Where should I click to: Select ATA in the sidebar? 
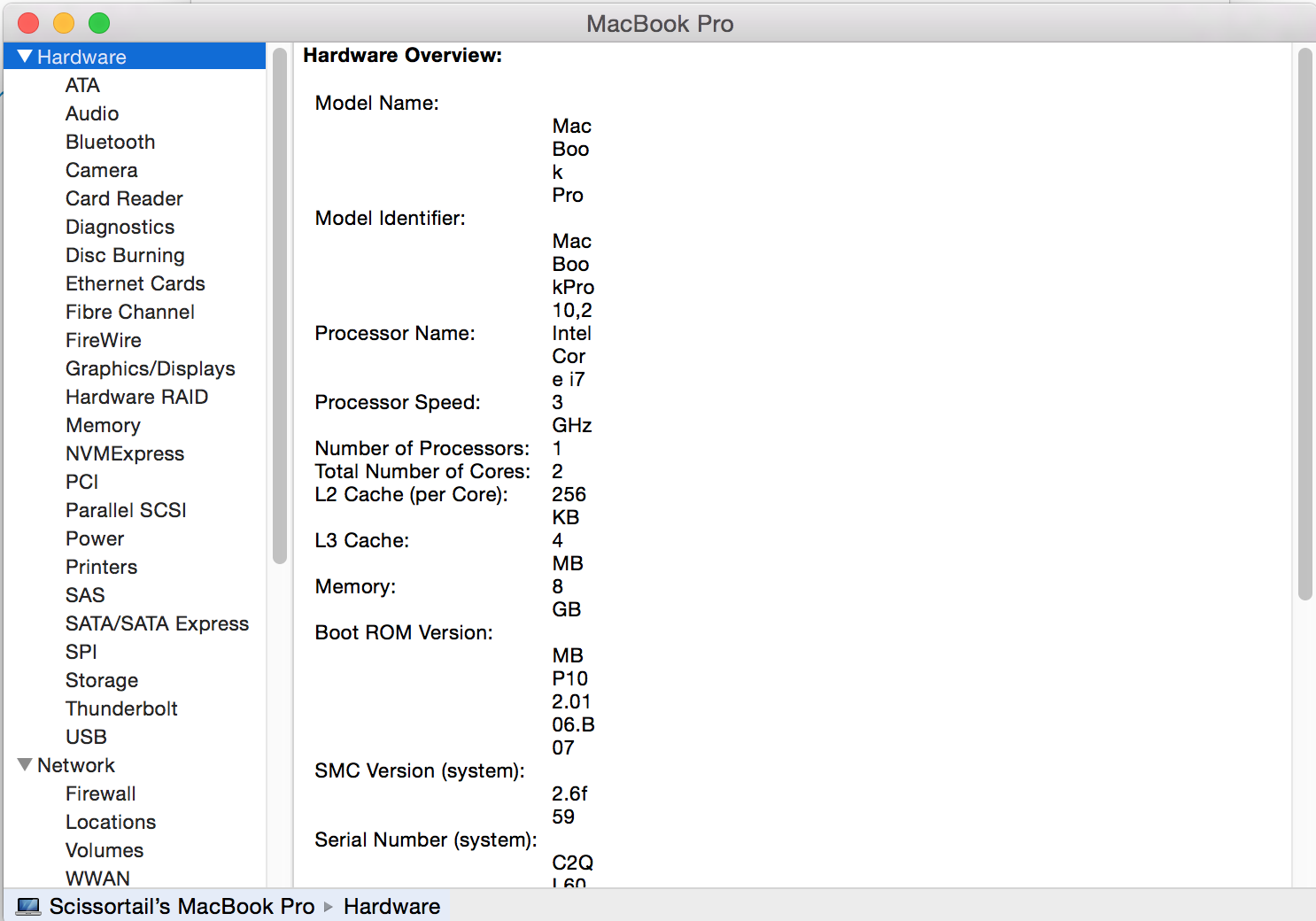click(x=82, y=85)
